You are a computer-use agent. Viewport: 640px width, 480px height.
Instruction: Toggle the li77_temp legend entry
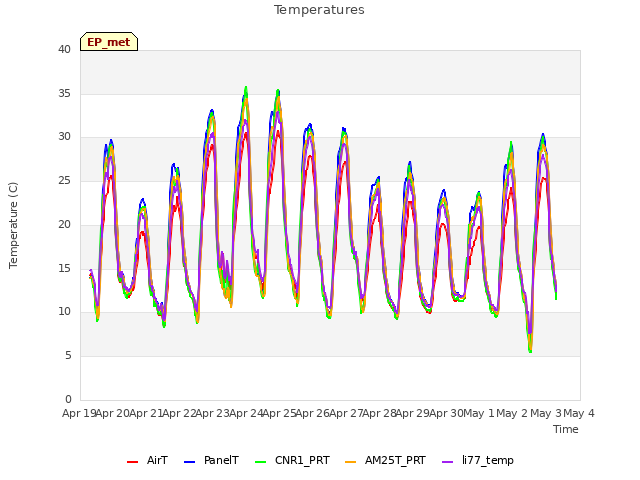(478, 461)
